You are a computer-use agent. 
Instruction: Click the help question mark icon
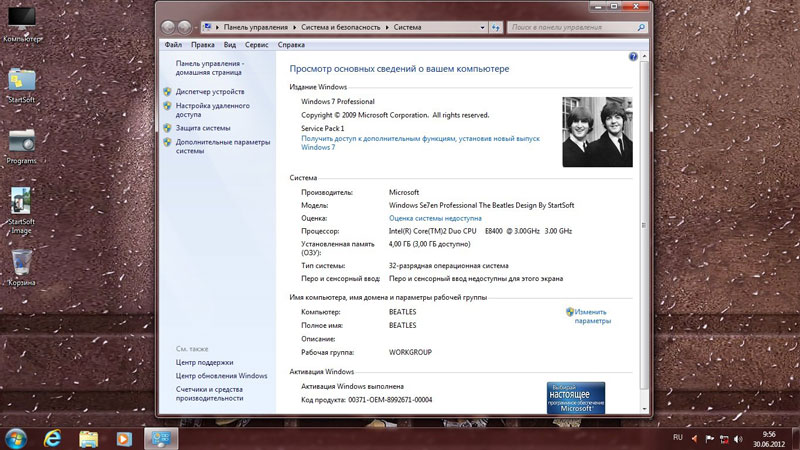[x=633, y=57]
